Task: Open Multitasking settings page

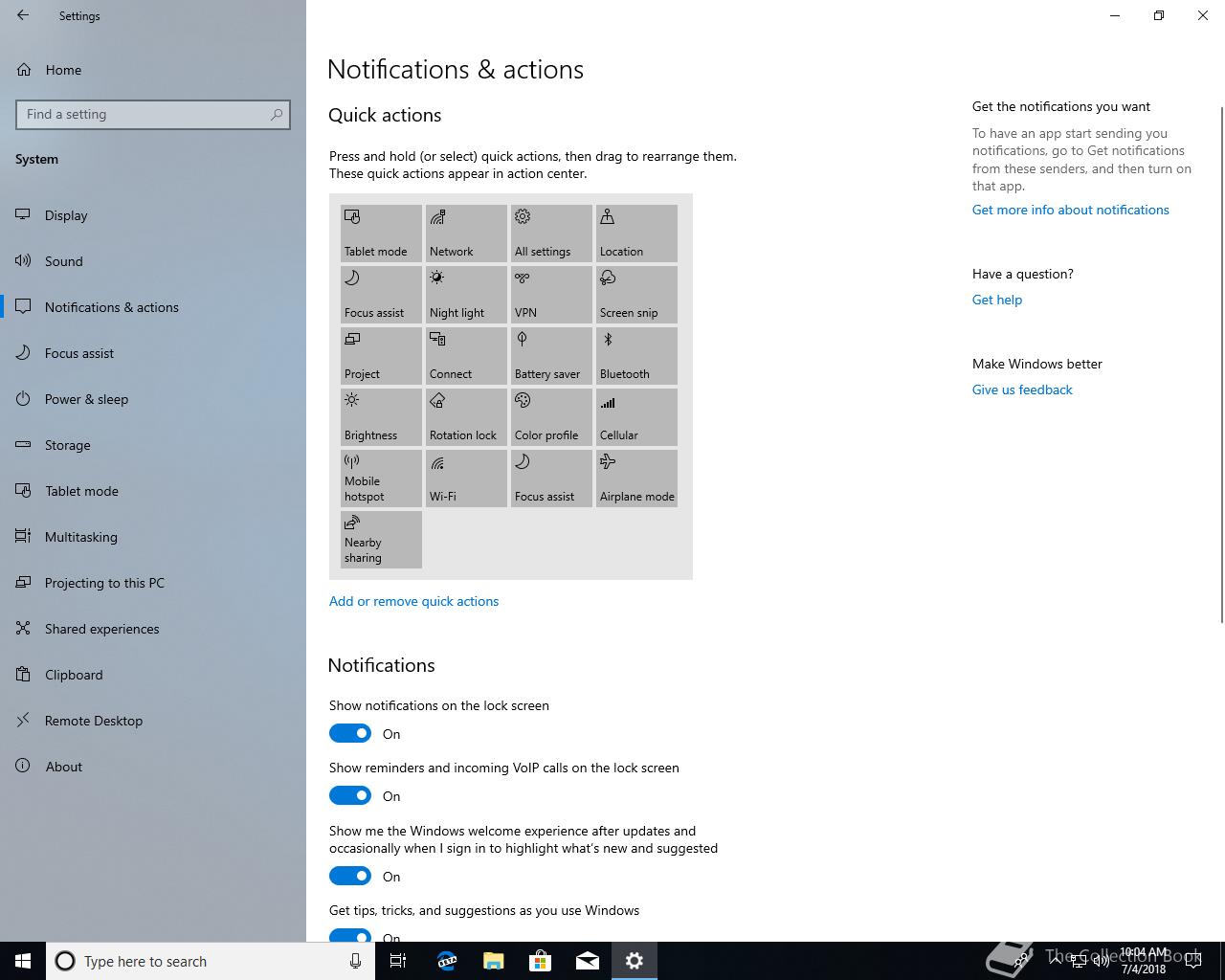Action: click(x=153, y=537)
